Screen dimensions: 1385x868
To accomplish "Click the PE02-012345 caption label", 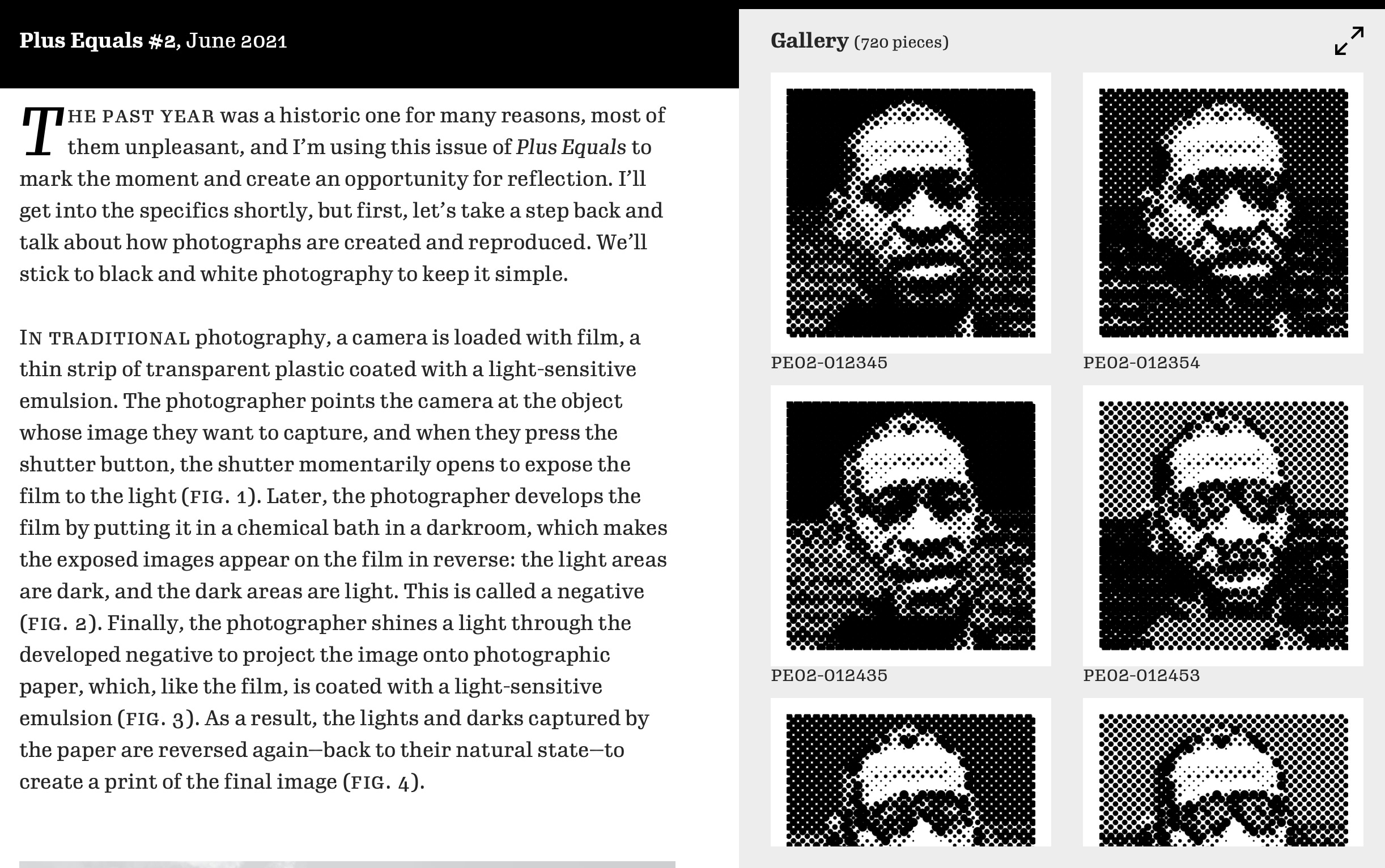I will (x=829, y=363).
